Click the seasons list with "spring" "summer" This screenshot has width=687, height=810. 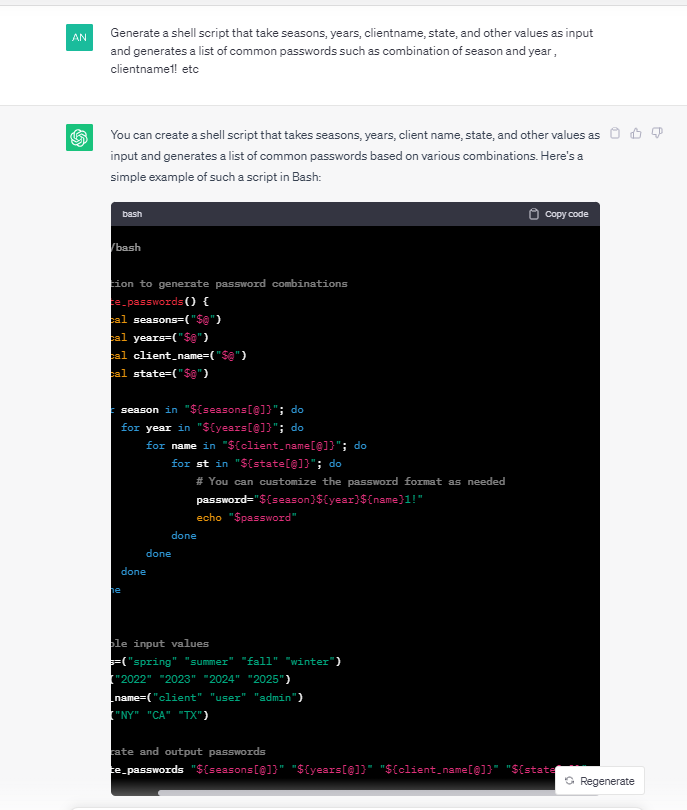[x=230, y=661]
